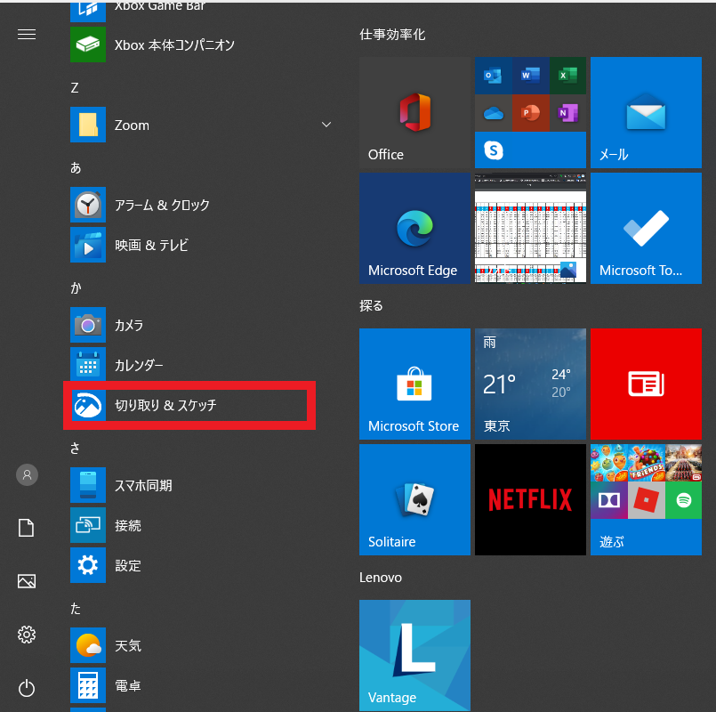716x712 pixels.
Task: Open the Spotify icon in 遊ぶ tile
Action: (684, 500)
